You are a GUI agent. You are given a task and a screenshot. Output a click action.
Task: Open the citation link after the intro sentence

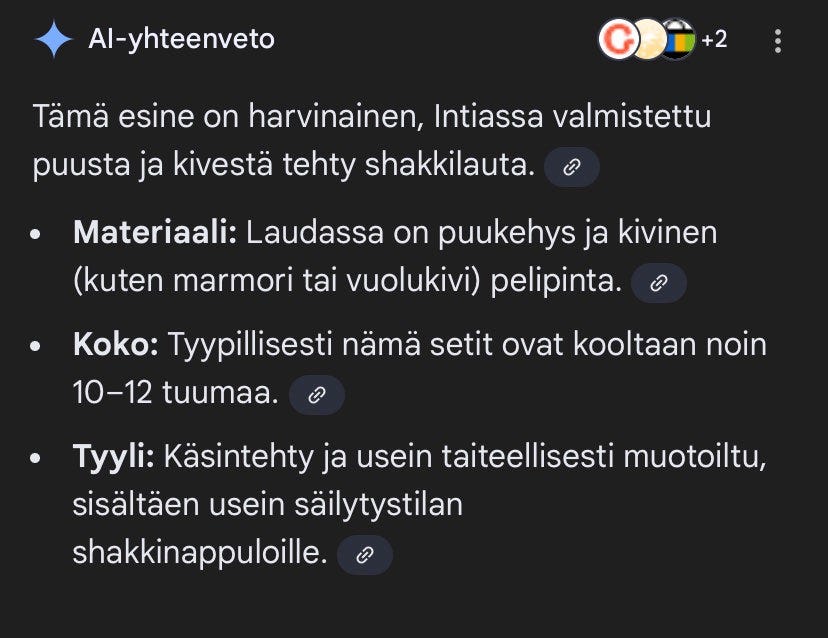coord(570,167)
